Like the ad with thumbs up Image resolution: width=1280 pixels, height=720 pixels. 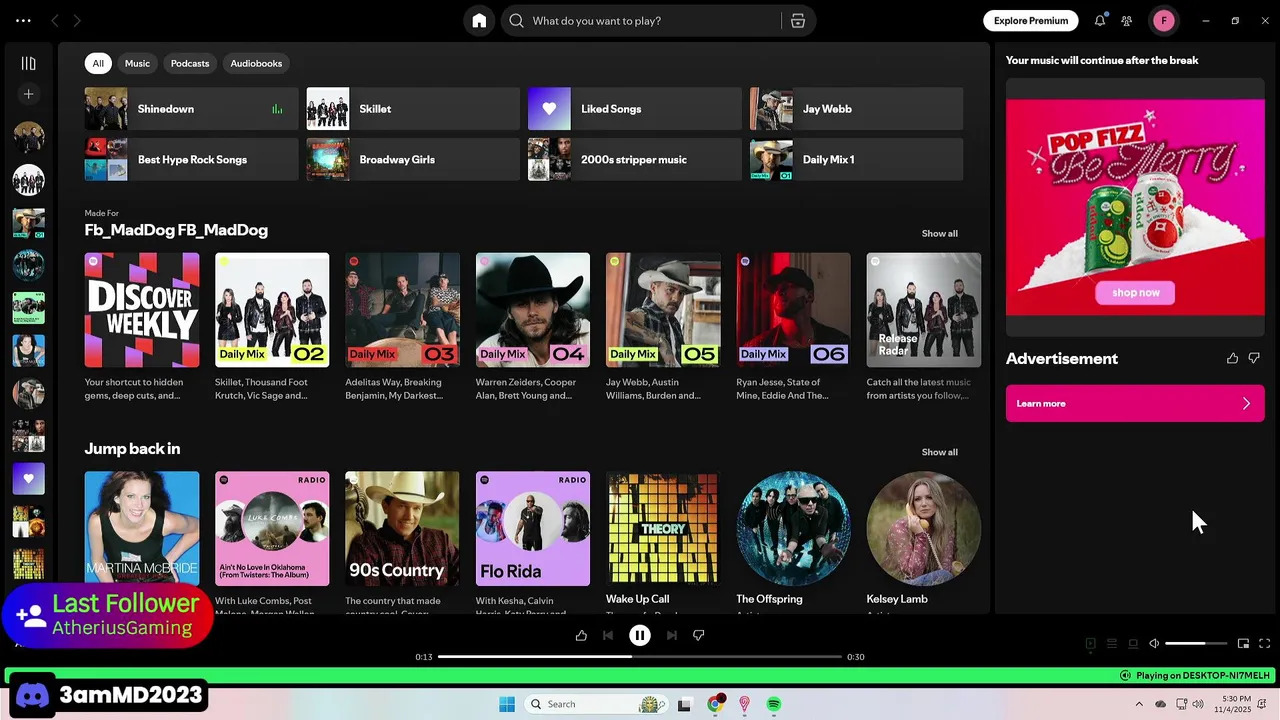tap(1232, 358)
